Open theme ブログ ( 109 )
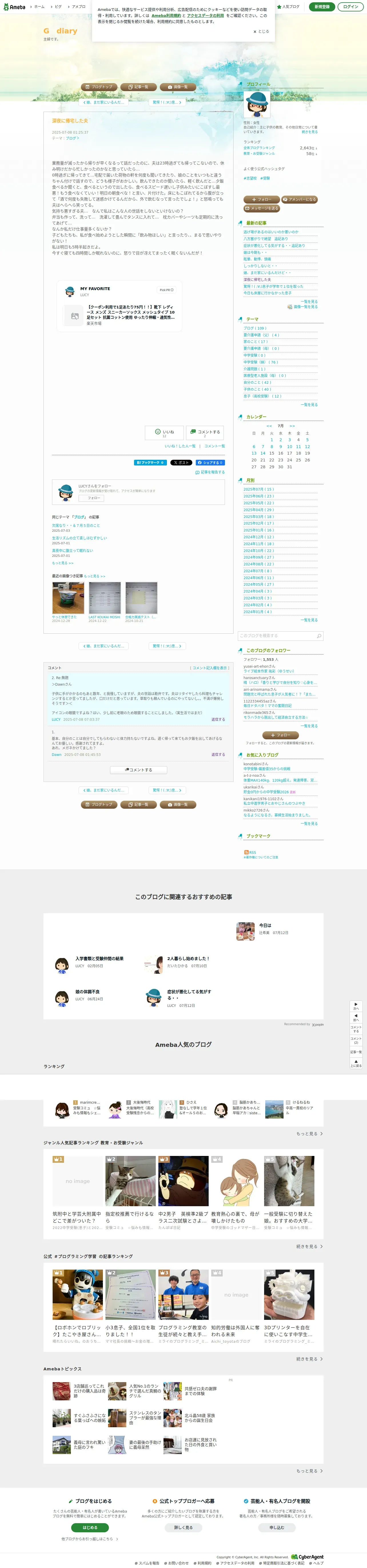The image size is (367, 1568). click(x=255, y=328)
